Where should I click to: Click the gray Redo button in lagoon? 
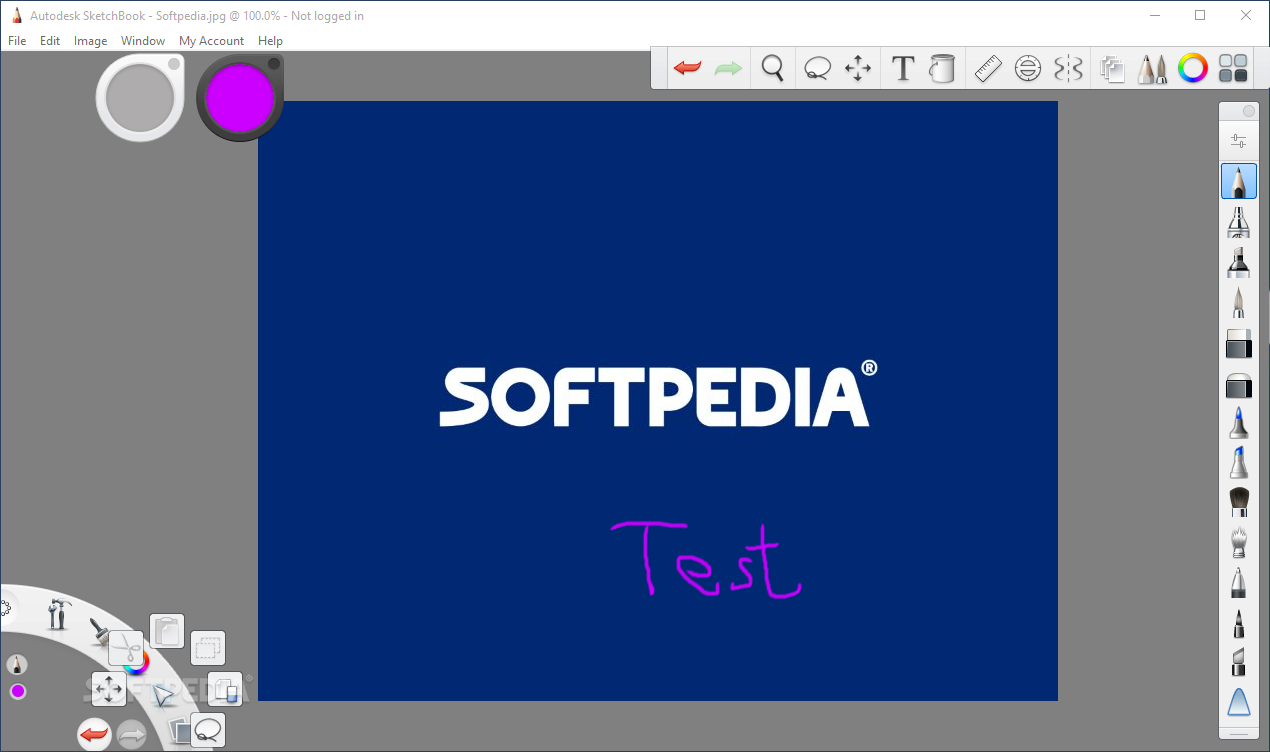coord(132,735)
